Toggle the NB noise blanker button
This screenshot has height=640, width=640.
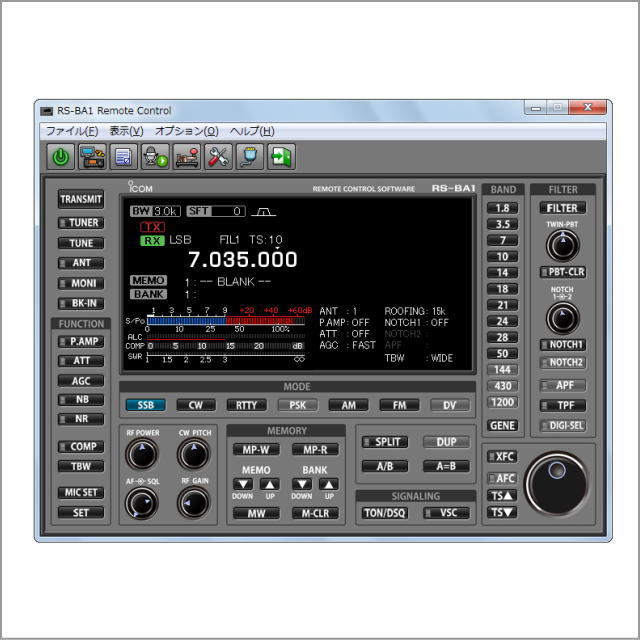click(81, 400)
